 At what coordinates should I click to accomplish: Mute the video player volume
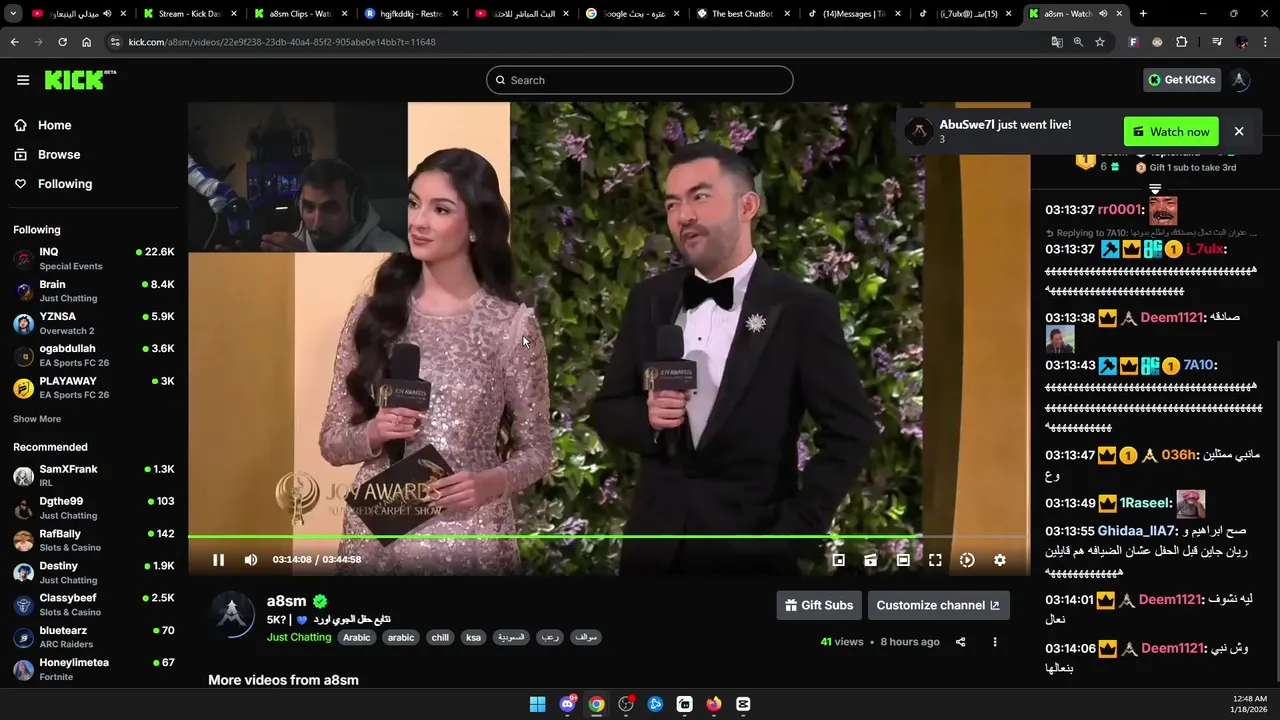tap(251, 560)
